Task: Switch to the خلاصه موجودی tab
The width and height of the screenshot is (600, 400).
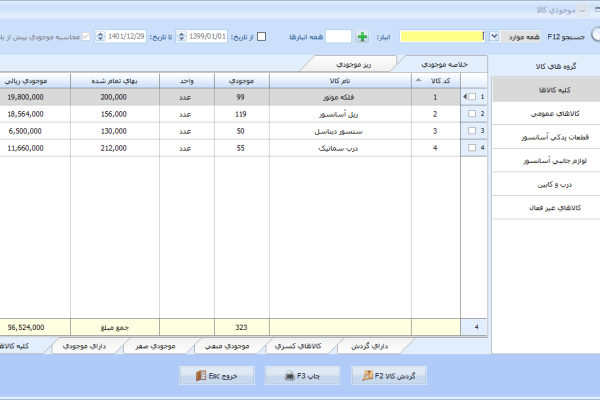Action: pyautogui.click(x=444, y=64)
